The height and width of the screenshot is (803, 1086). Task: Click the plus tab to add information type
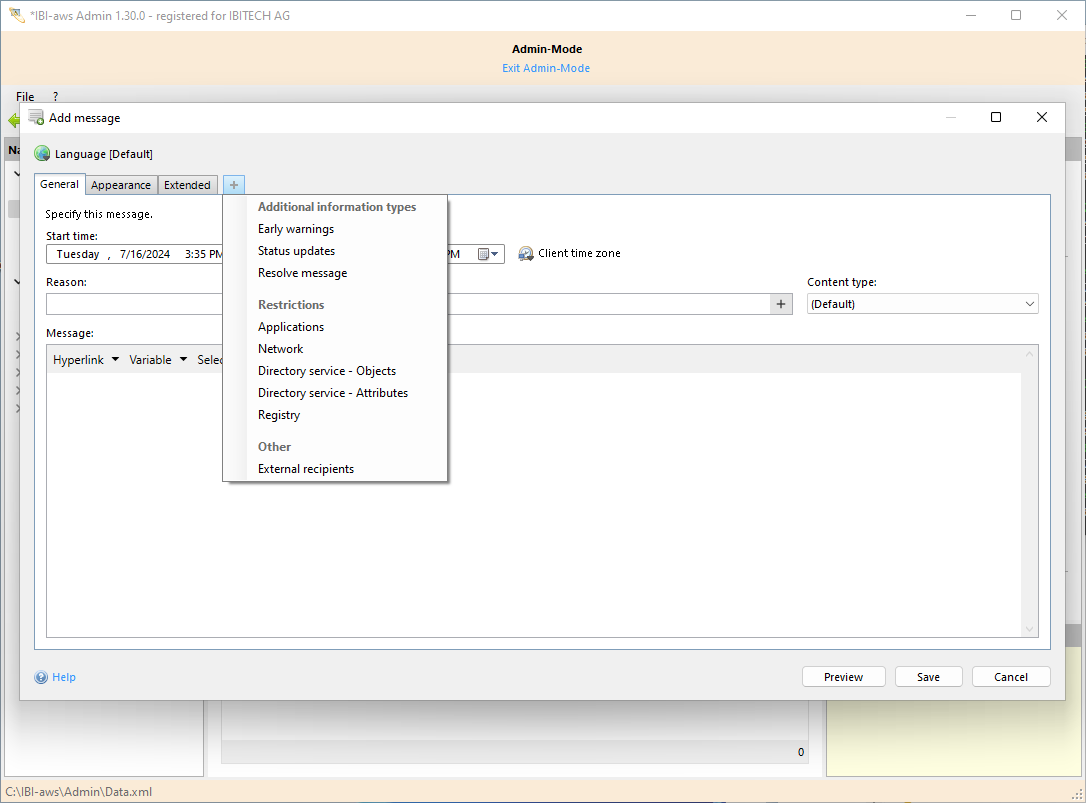point(234,185)
